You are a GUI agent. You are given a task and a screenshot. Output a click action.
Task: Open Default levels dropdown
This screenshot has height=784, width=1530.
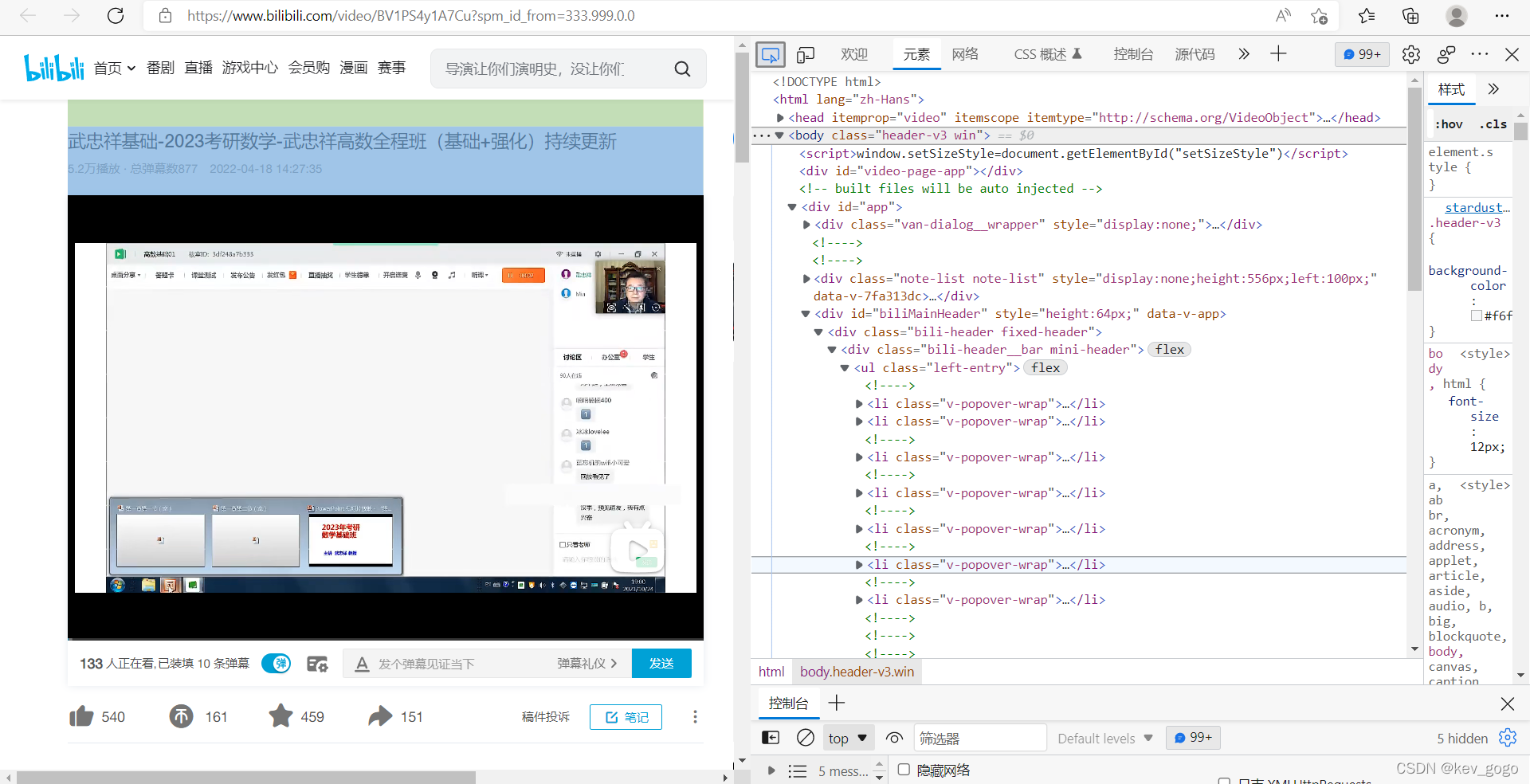(1104, 739)
